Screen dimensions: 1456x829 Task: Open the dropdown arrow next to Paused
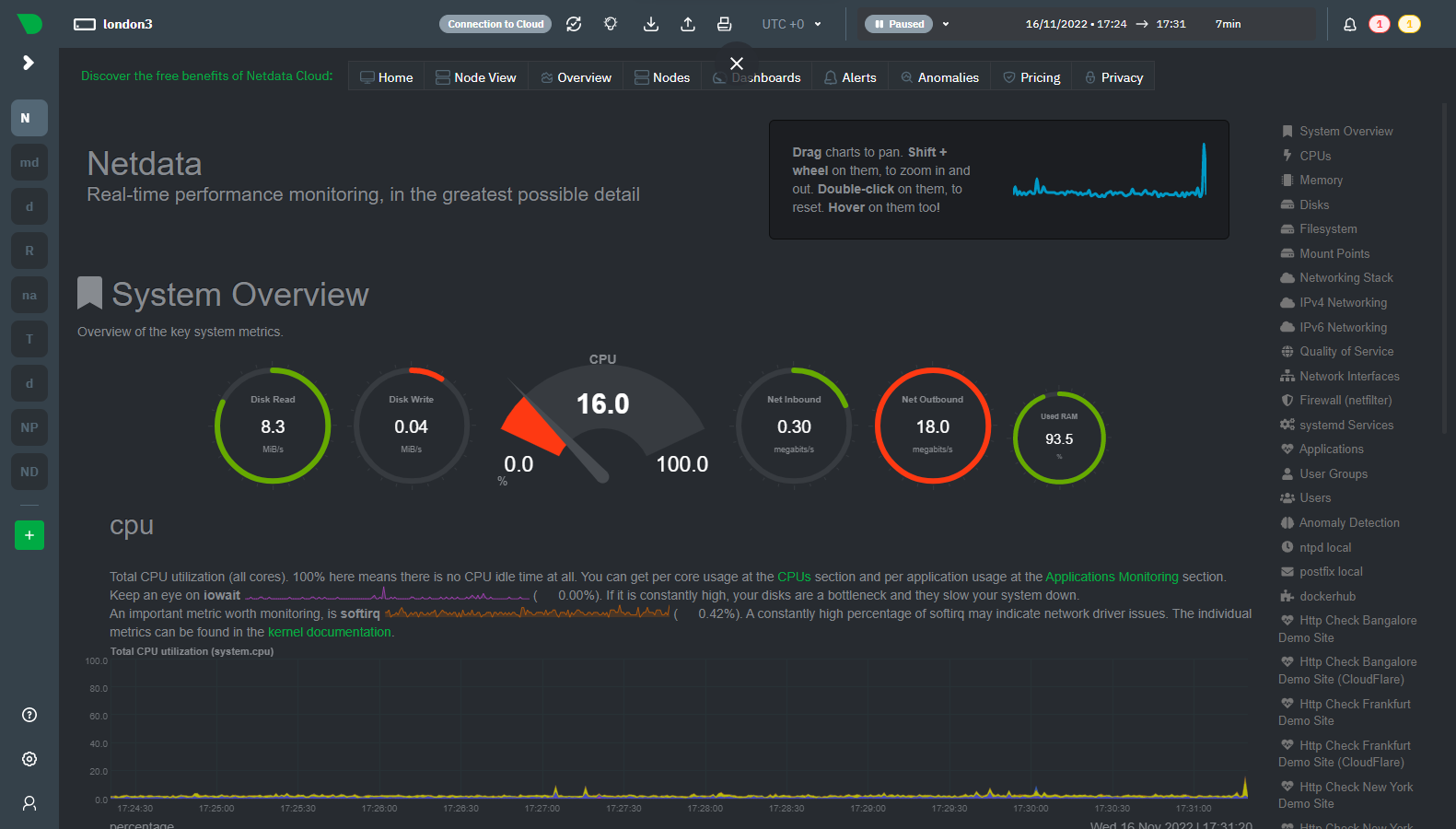point(946,24)
